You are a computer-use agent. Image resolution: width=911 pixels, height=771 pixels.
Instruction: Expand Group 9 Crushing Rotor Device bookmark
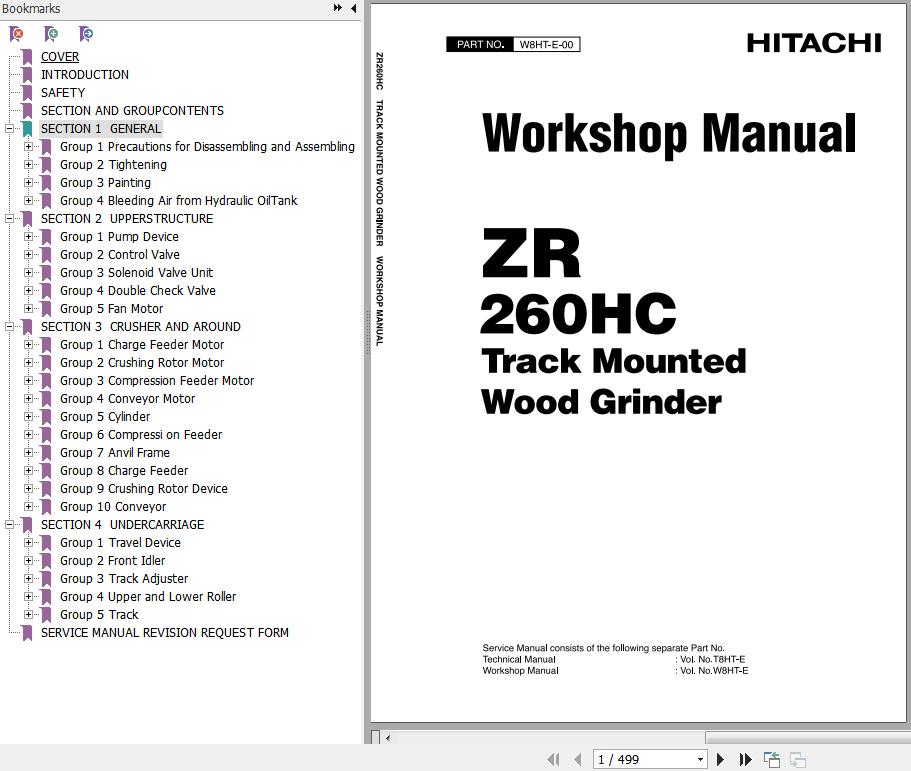point(29,489)
